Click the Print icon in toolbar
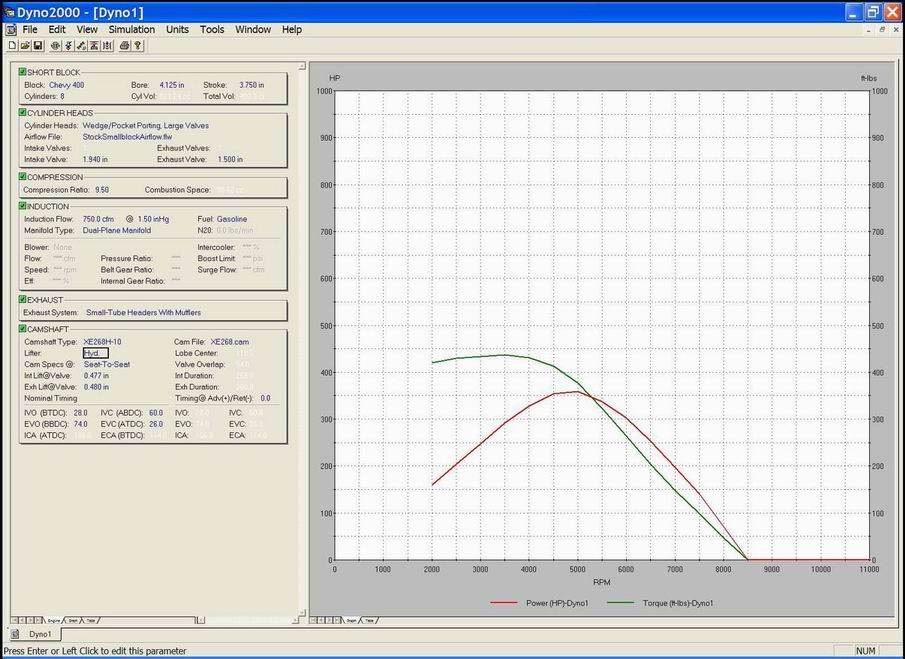The height and width of the screenshot is (659, 905). click(124, 46)
